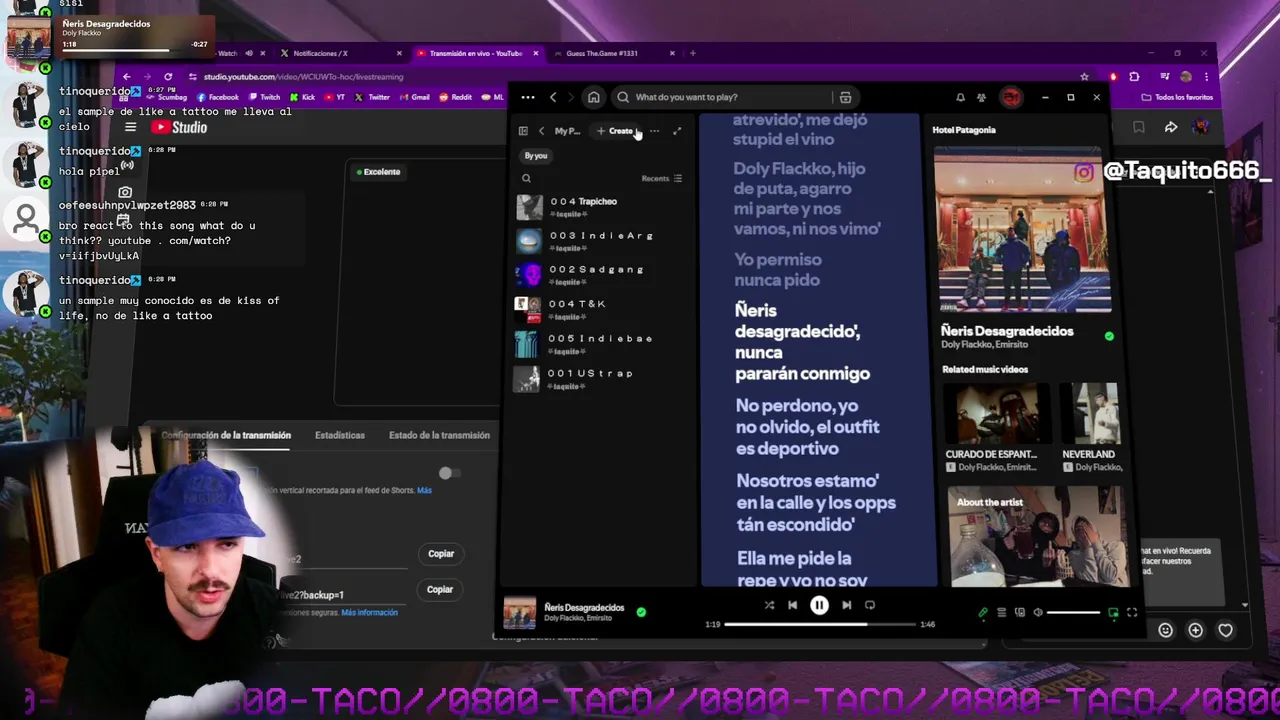
Task: Open Spotify Home via the house icon
Action: tap(593, 97)
